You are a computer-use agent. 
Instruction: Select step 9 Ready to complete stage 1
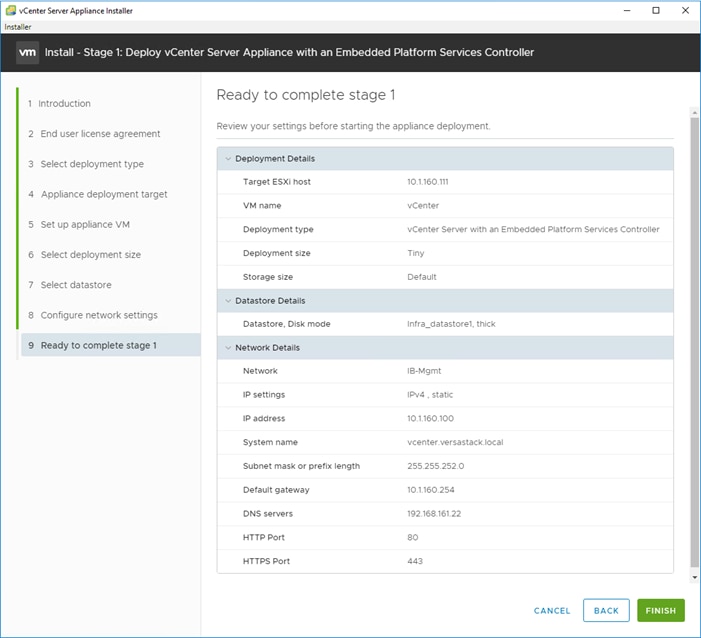[110, 345]
